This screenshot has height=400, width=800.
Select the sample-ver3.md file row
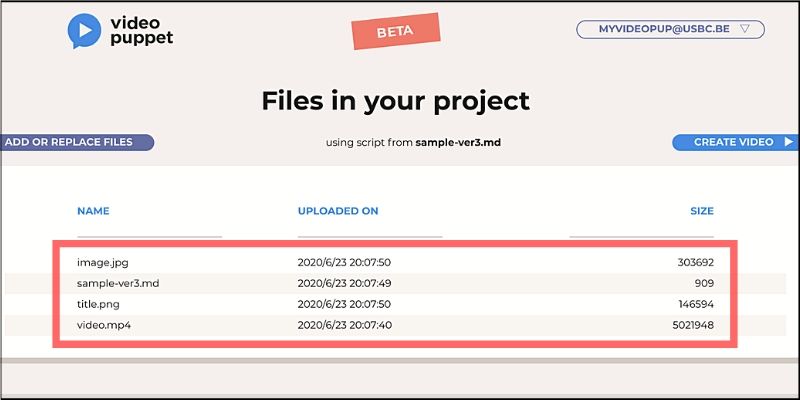click(x=395, y=283)
